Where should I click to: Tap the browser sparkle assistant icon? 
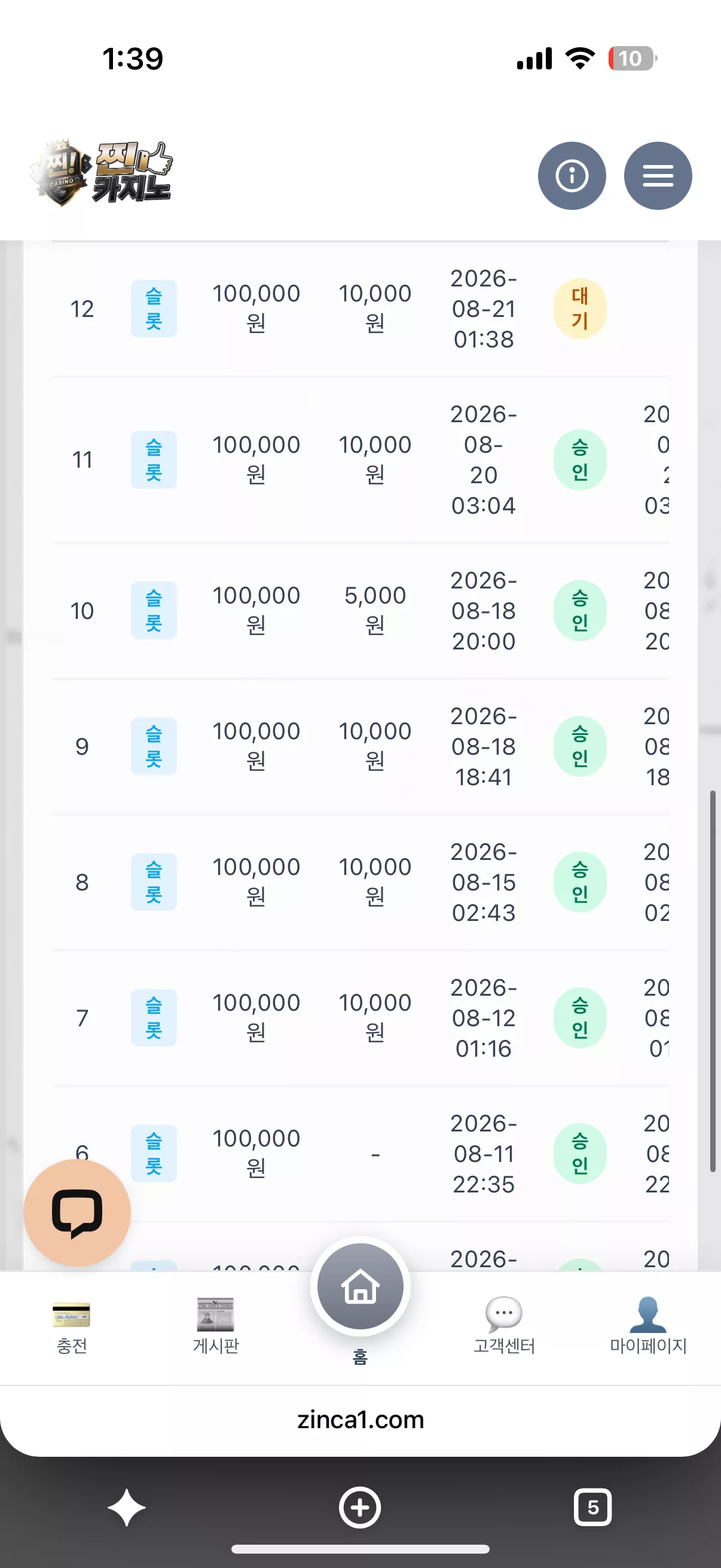[127, 1507]
